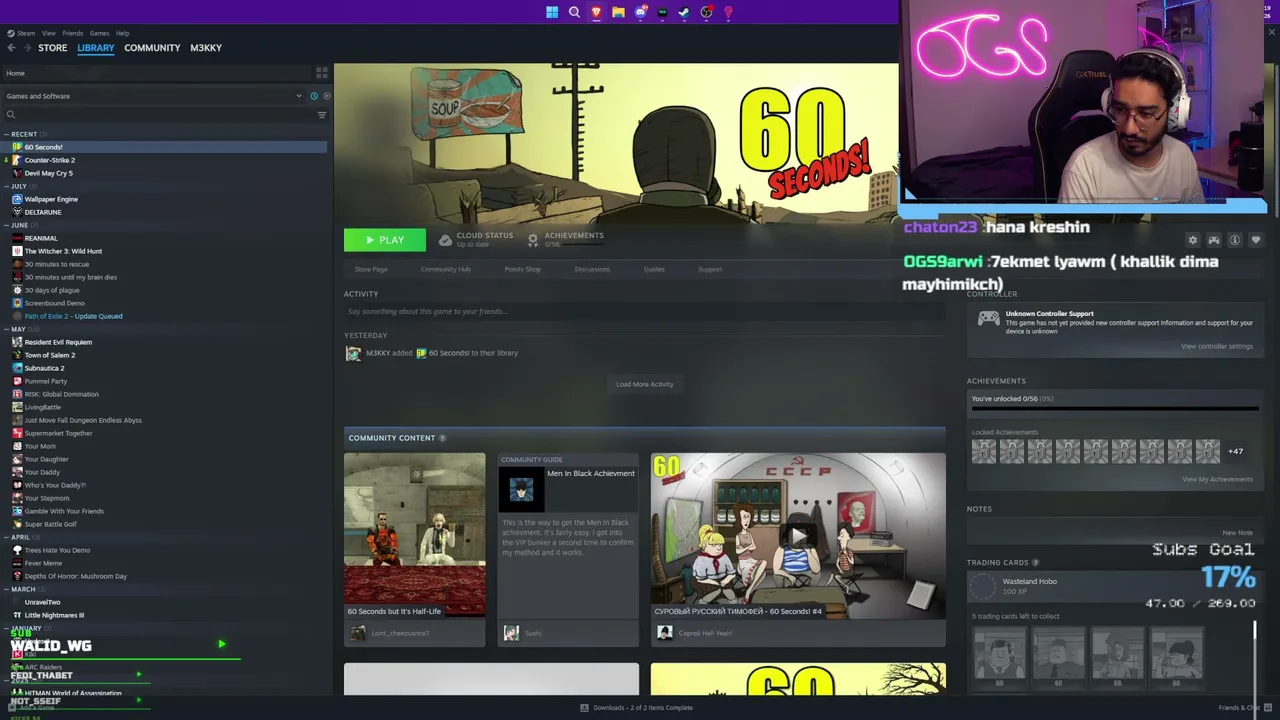This screenshot has height=720, width=1280.
Task: Open Discord from the taskbar
Action: point(640,12)
